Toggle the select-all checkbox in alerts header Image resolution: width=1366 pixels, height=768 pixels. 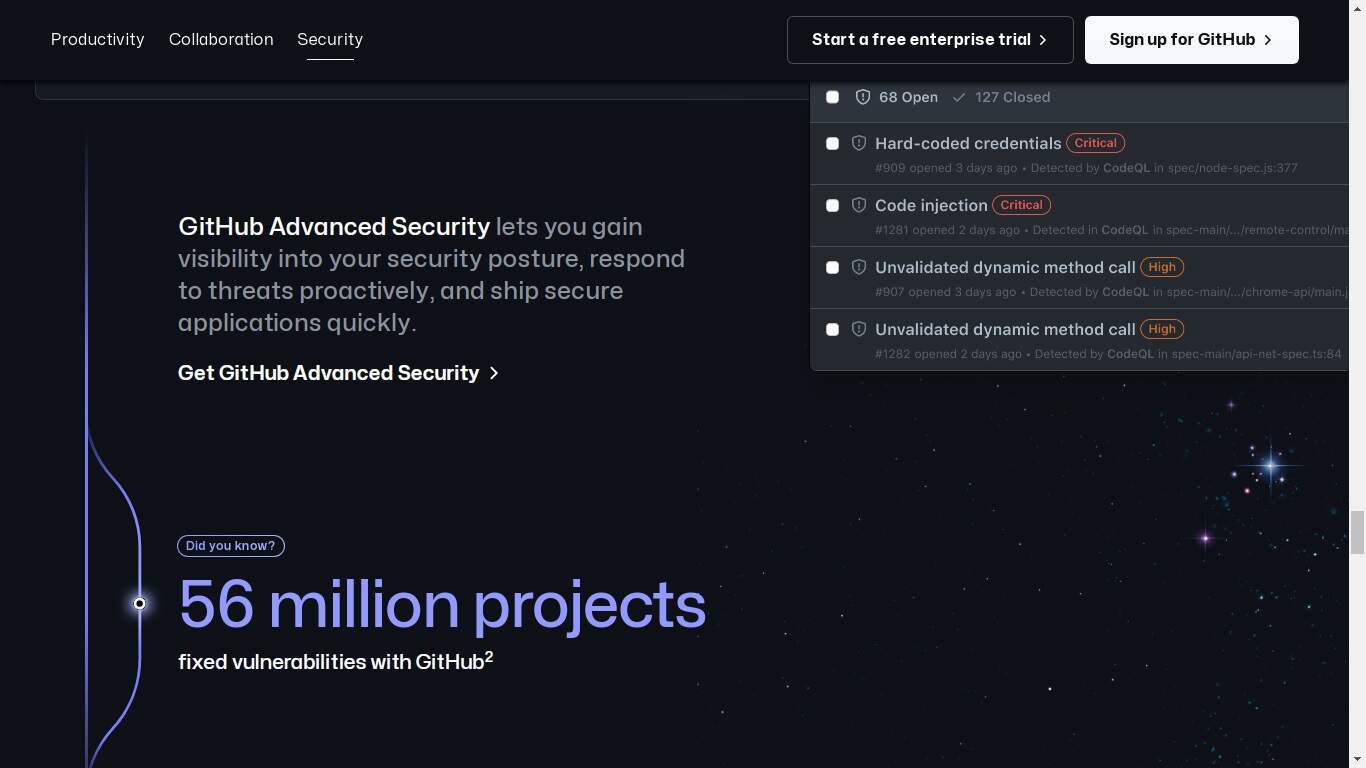click(832, 97)
